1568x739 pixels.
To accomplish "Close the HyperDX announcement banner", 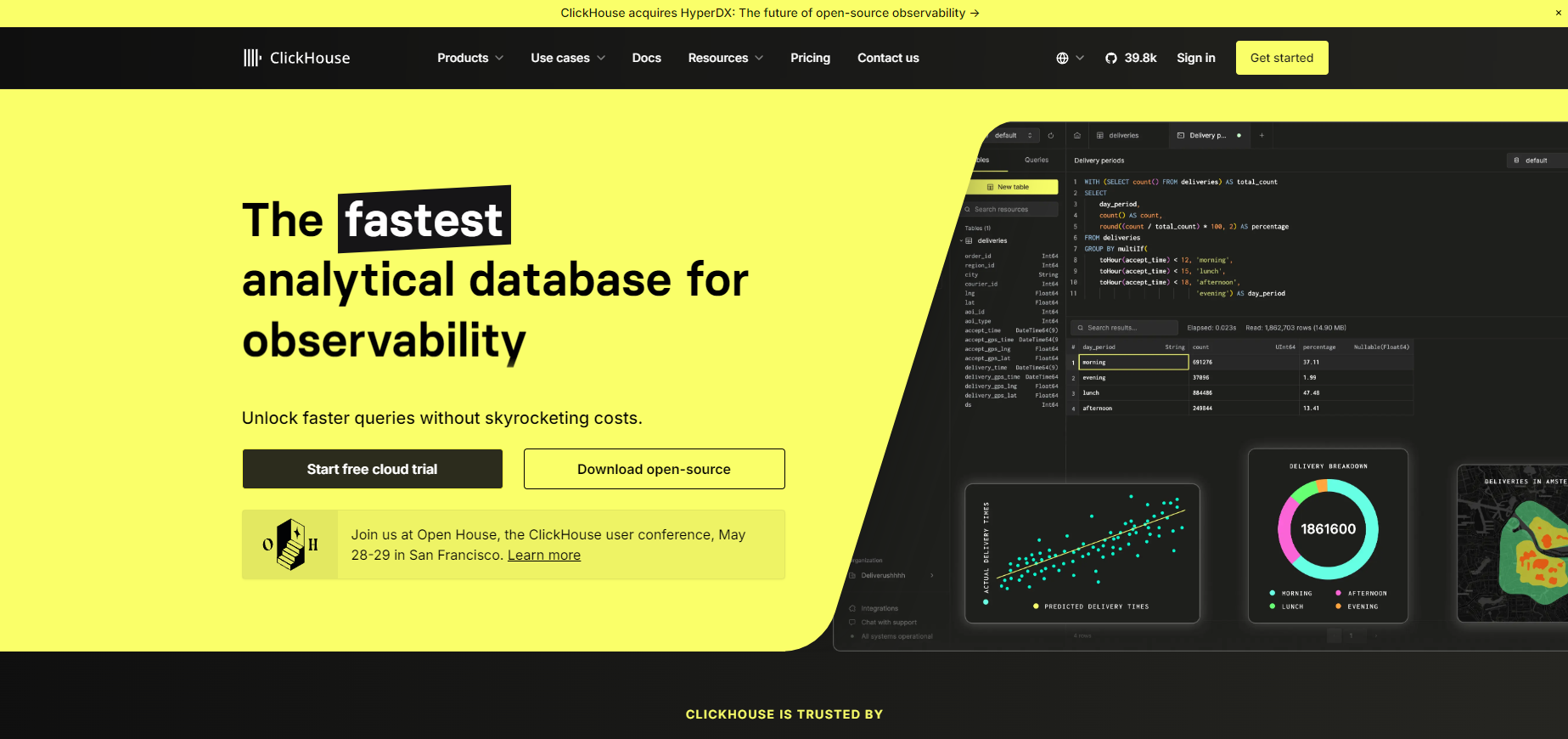I will point(1558,13).
